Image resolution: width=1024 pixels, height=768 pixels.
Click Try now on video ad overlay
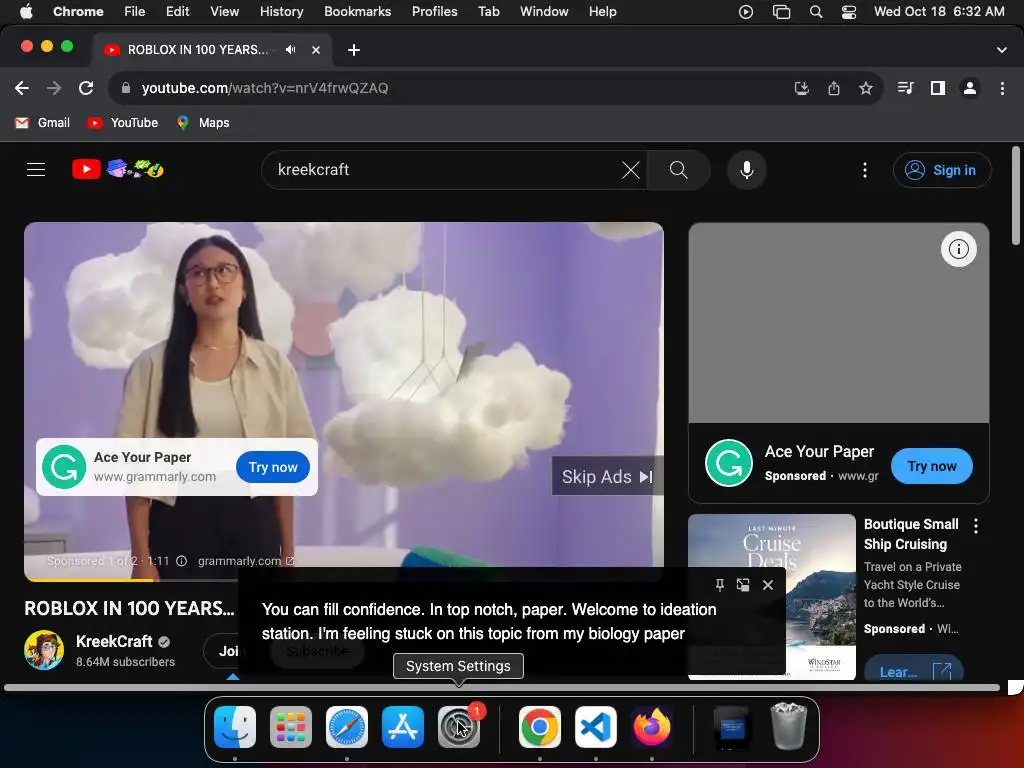point(273,468)
